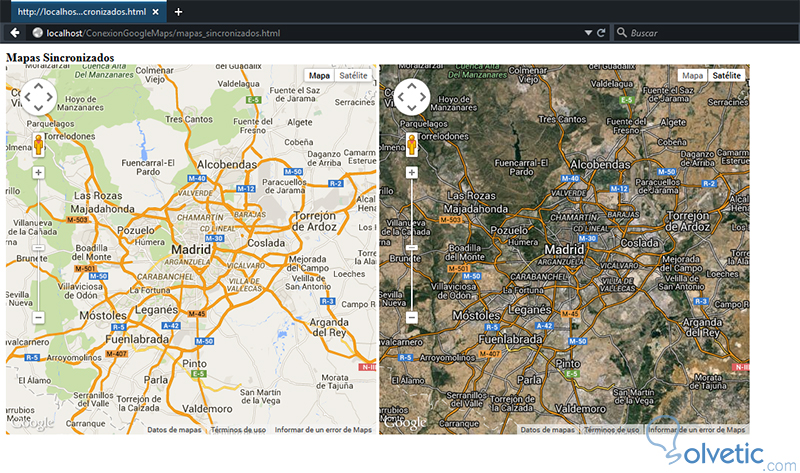Switch the left map to Mapa view

click(319, 76)
